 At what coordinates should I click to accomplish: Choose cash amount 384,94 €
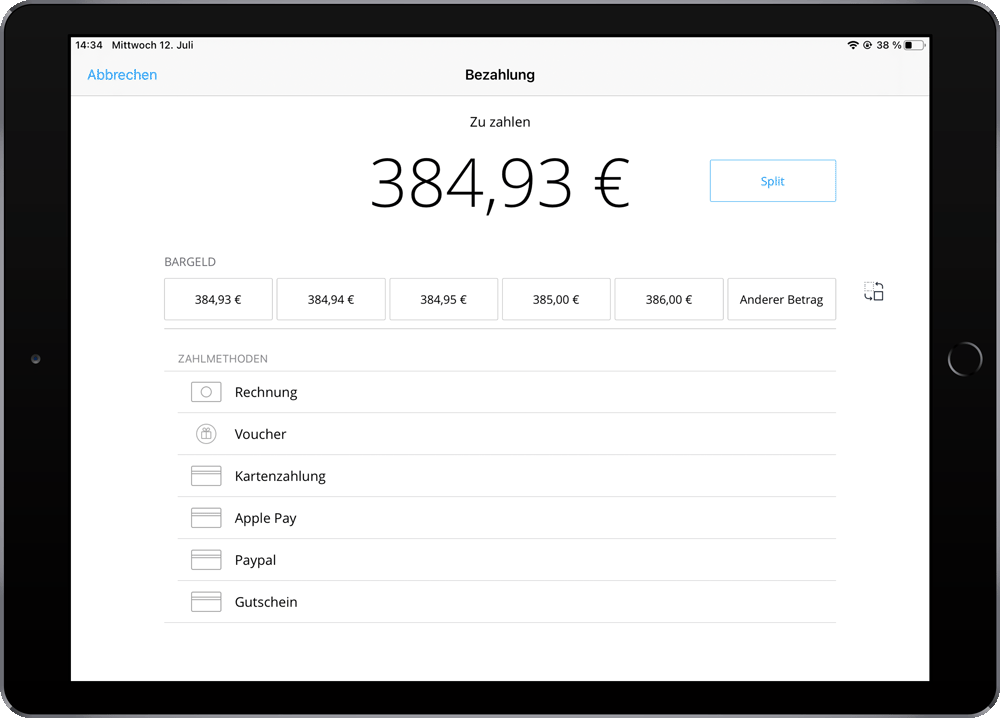pyautogui.click(x=331, y=299)
